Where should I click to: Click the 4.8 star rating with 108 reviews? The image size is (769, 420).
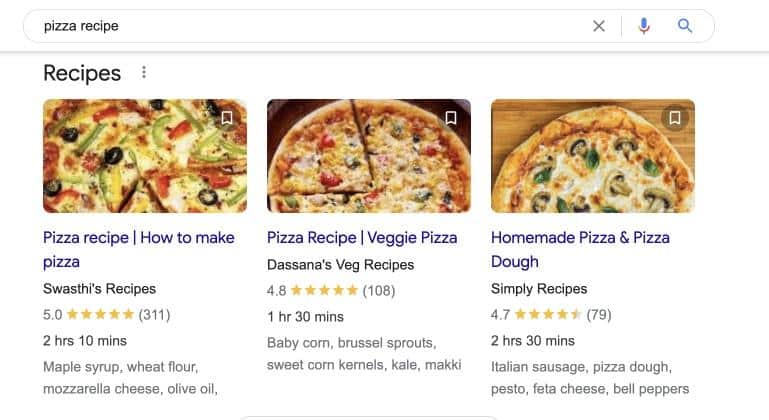point(331,291)
